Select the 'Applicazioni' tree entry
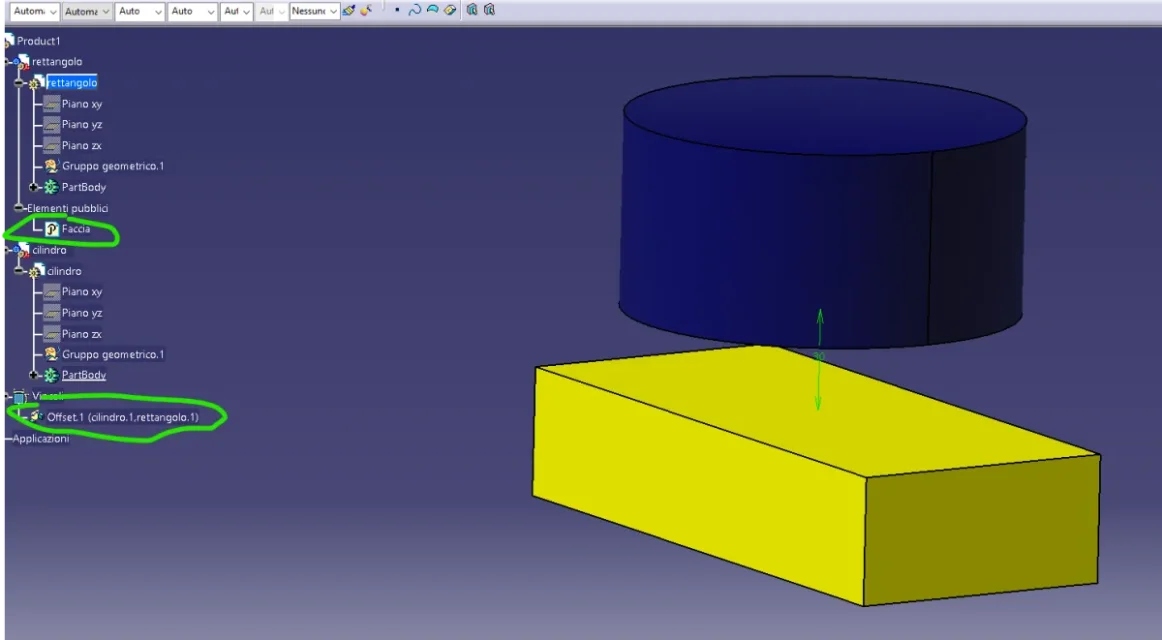Screen dimensions: 1162x640 click(41, 439)
